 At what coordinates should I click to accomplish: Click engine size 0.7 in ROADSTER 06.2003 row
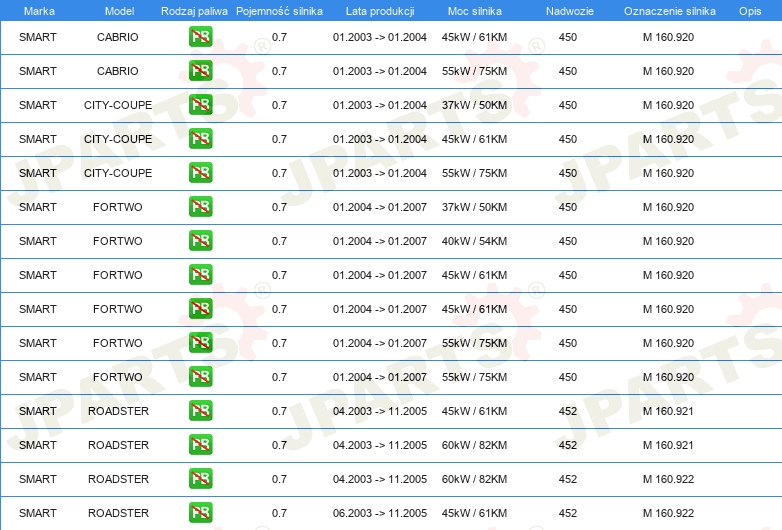pyautogui.click(x=279, y=513)
